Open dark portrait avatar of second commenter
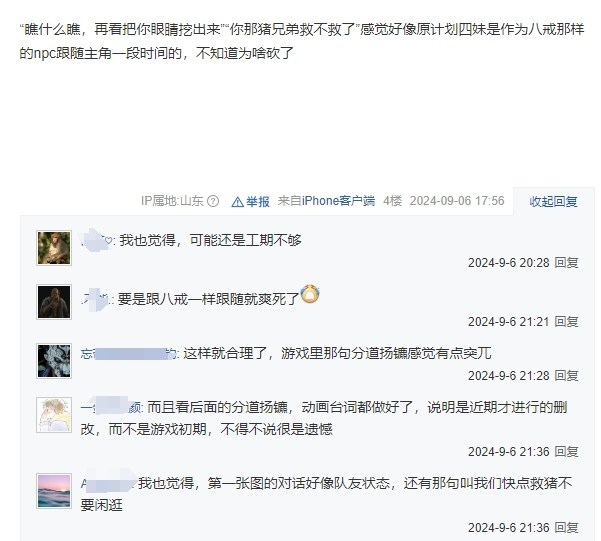 click(54, 302)
